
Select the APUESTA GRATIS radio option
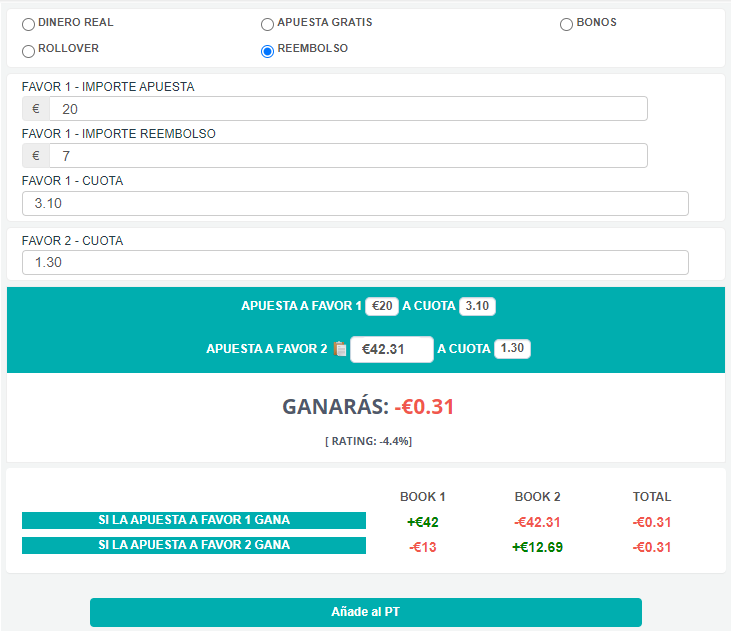(267, 24)
